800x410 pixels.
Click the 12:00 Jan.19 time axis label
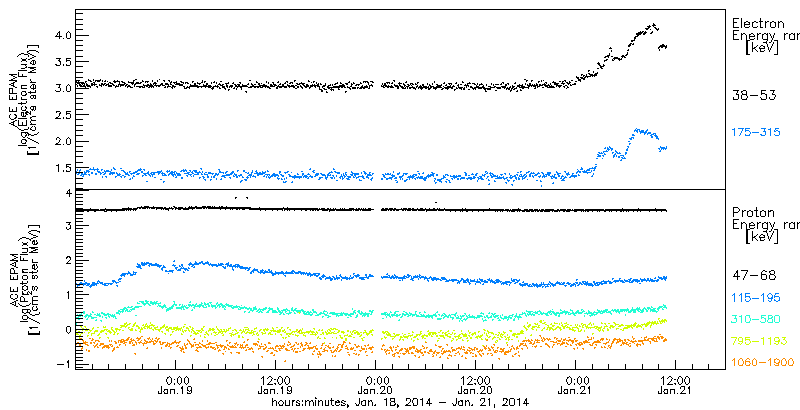[x=276, y=385]
